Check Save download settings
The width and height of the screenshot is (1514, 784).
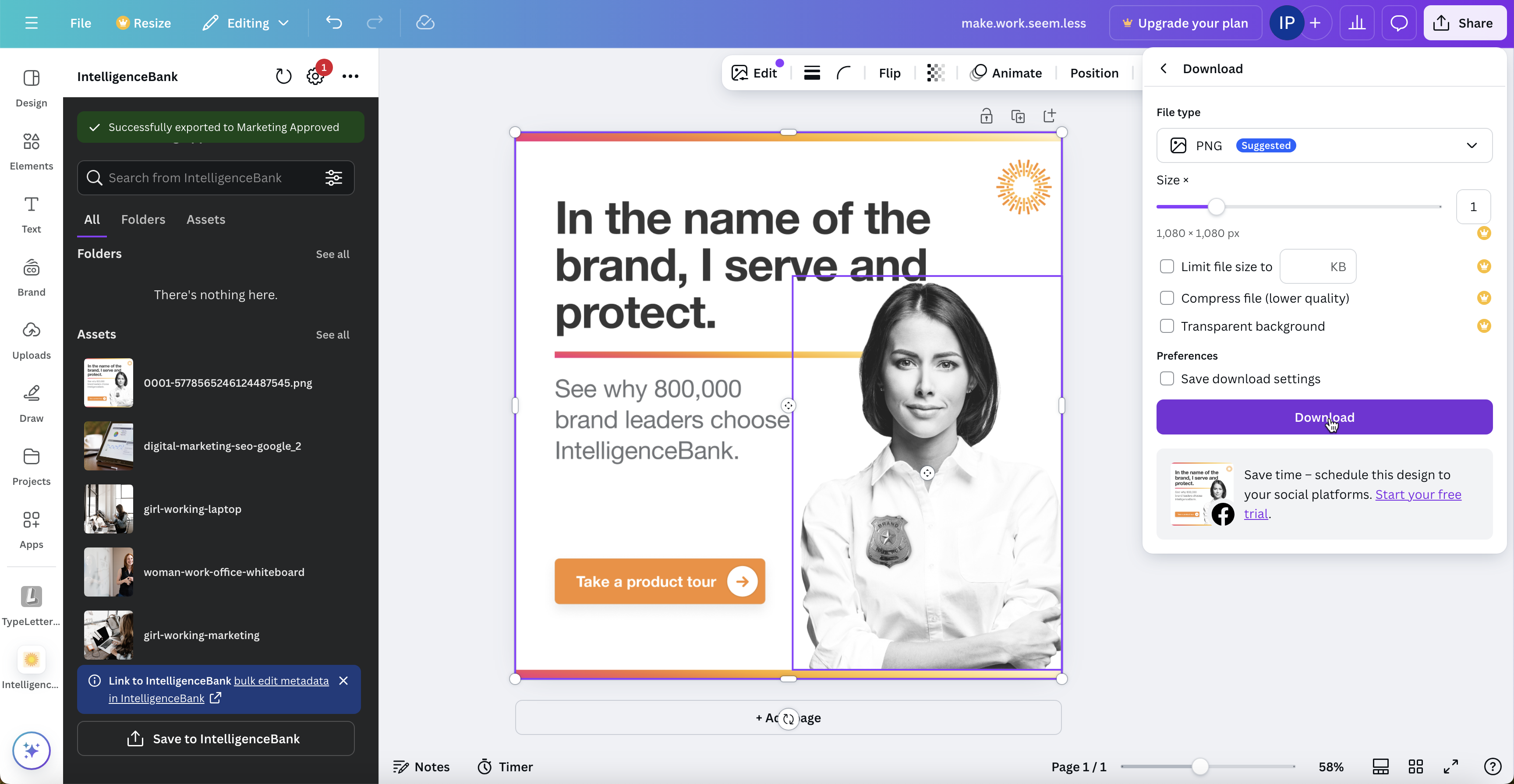1167,378
